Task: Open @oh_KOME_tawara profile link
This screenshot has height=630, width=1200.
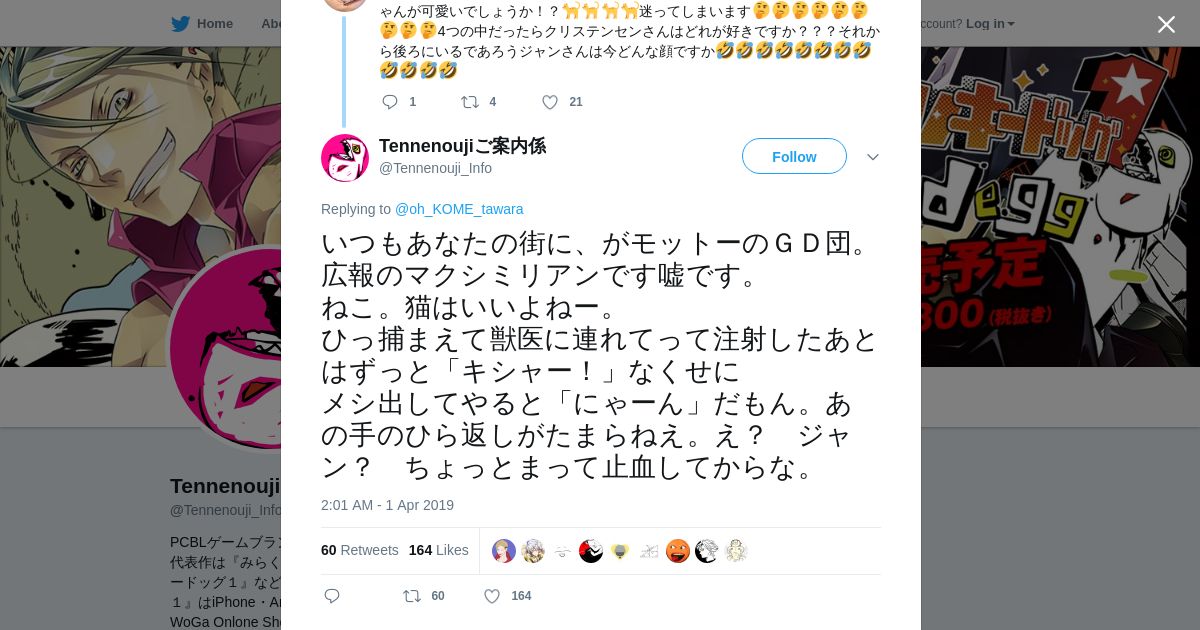Action: pos(459,209)
